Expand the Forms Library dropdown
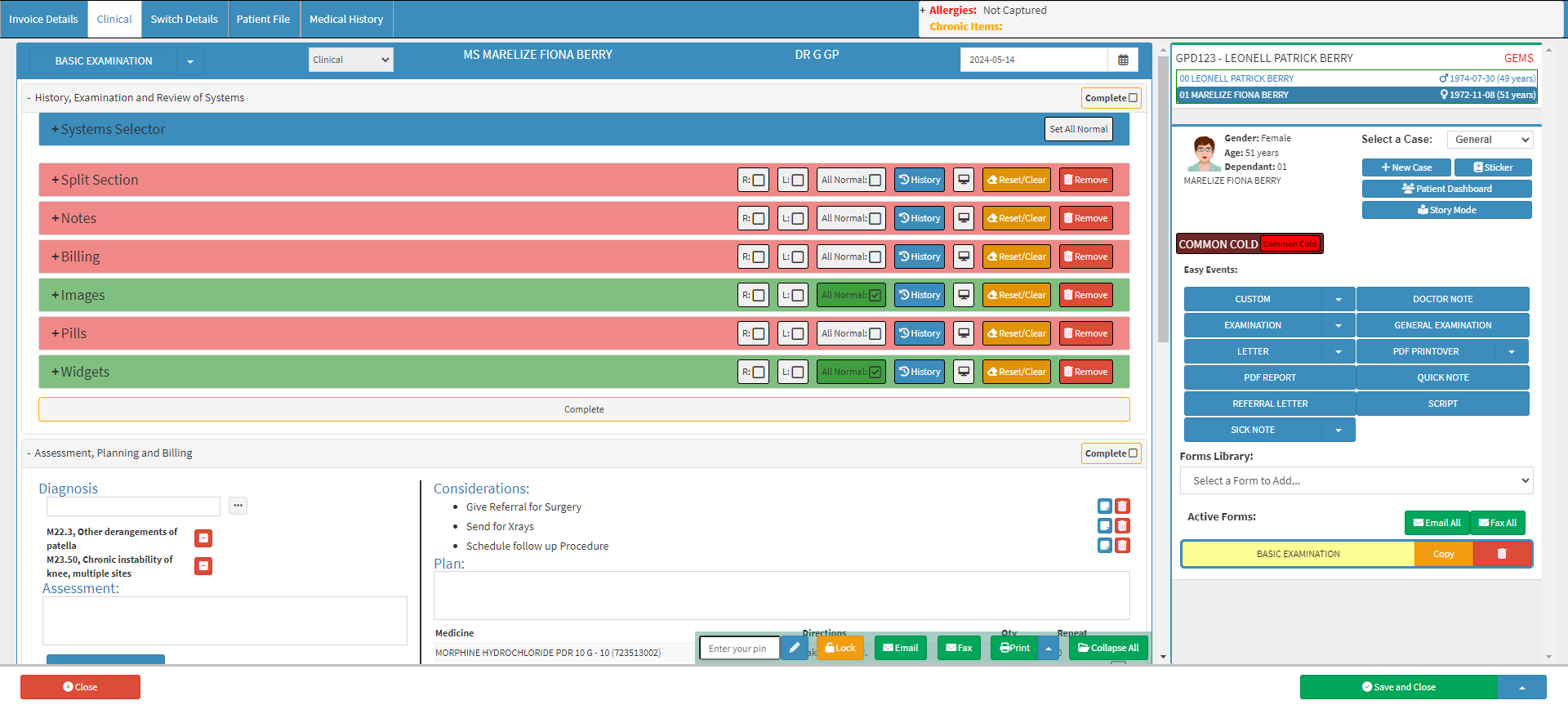 [1356, 480]
